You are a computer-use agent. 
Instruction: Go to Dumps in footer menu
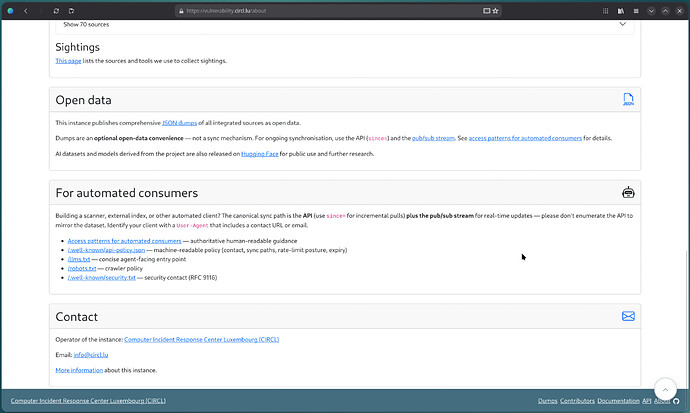(x=547, y=401)
